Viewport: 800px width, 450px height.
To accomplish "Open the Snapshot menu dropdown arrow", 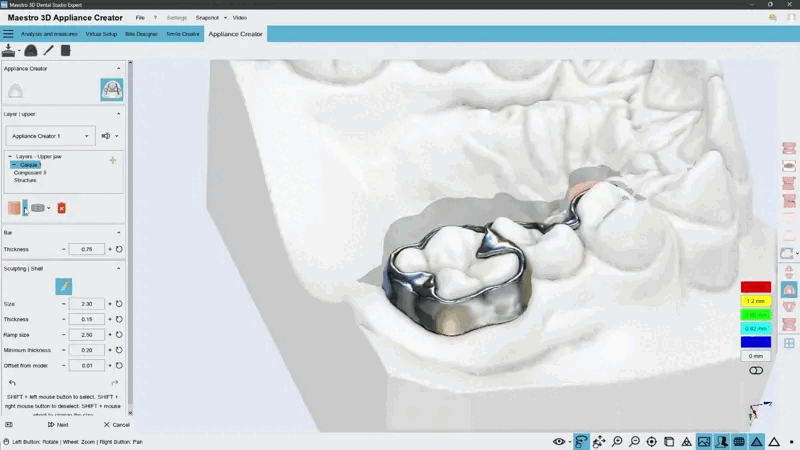I will coord(225,18).
